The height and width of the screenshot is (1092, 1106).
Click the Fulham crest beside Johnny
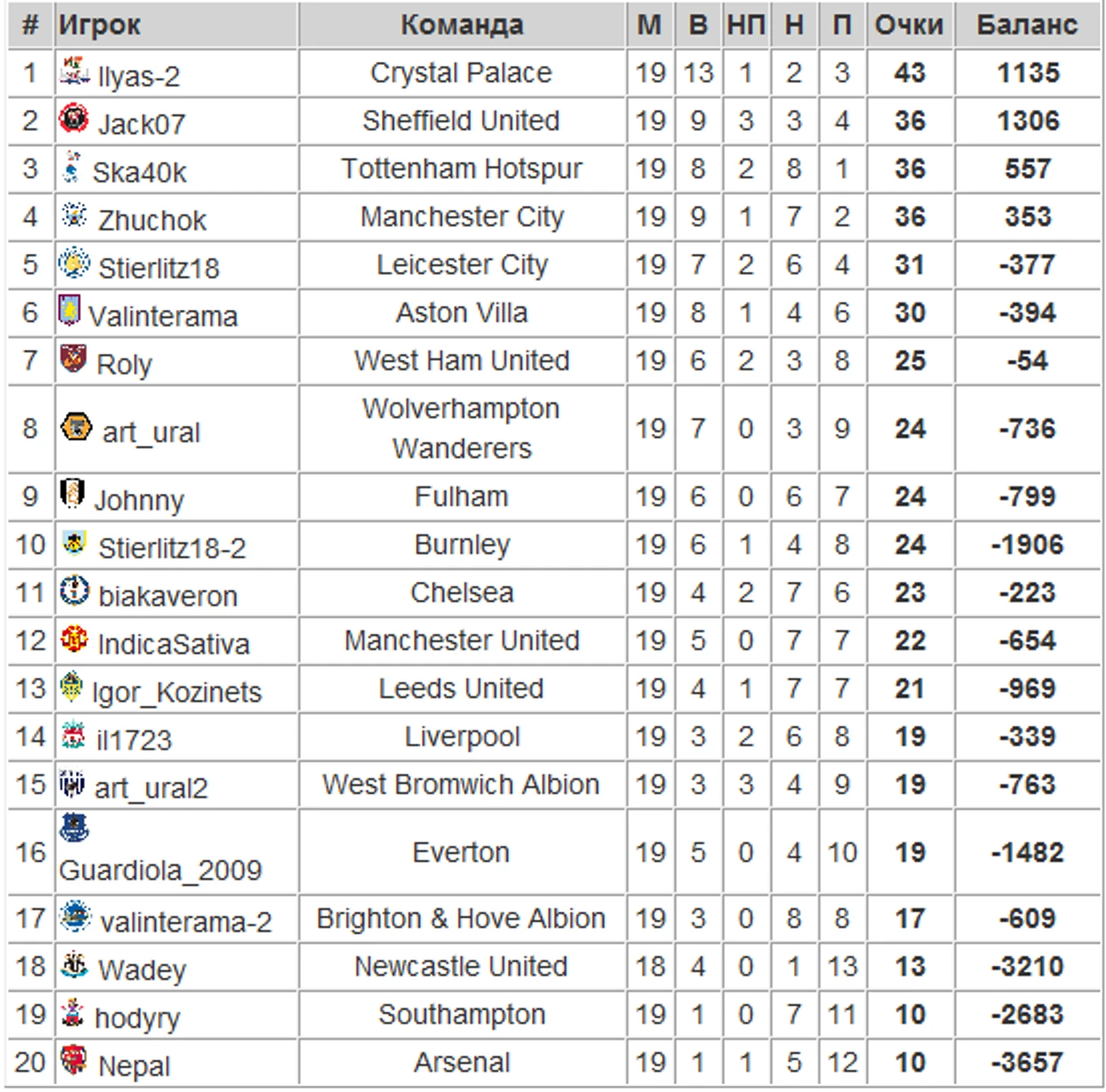coord(72,494)
